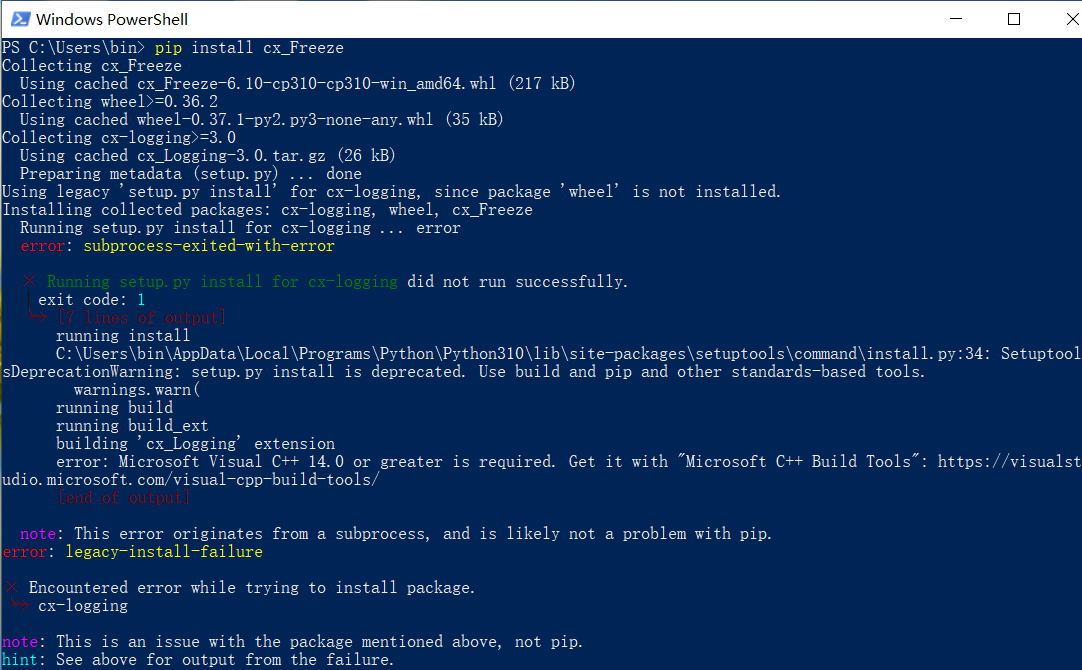Viewport: 1082px width, 670px height.
Task: Click the 'subprocess-exited-with-error' error text
Action: (x=208, y=245)
